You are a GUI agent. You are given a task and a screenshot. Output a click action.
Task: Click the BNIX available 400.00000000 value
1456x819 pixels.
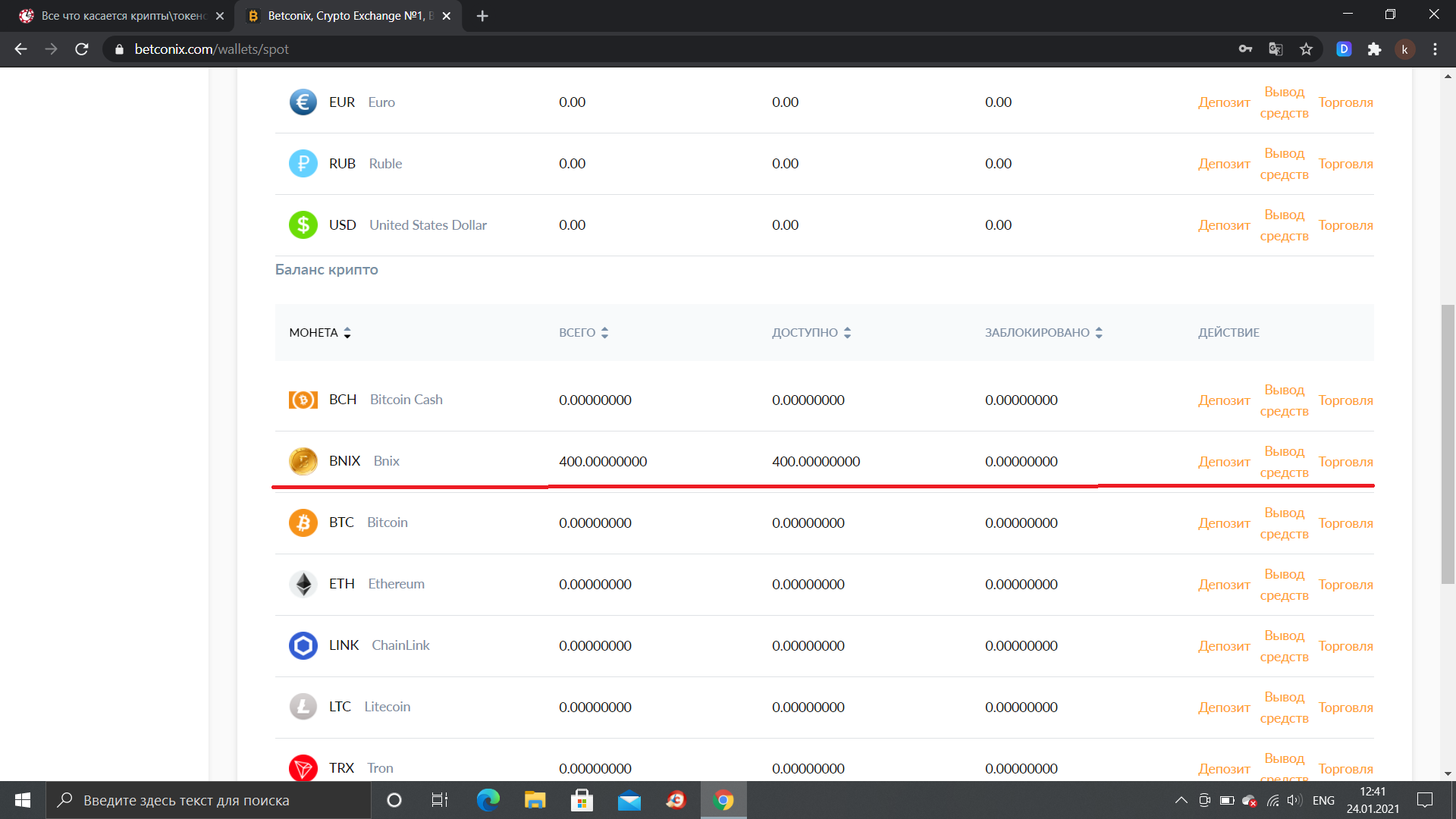click(816, 462)
